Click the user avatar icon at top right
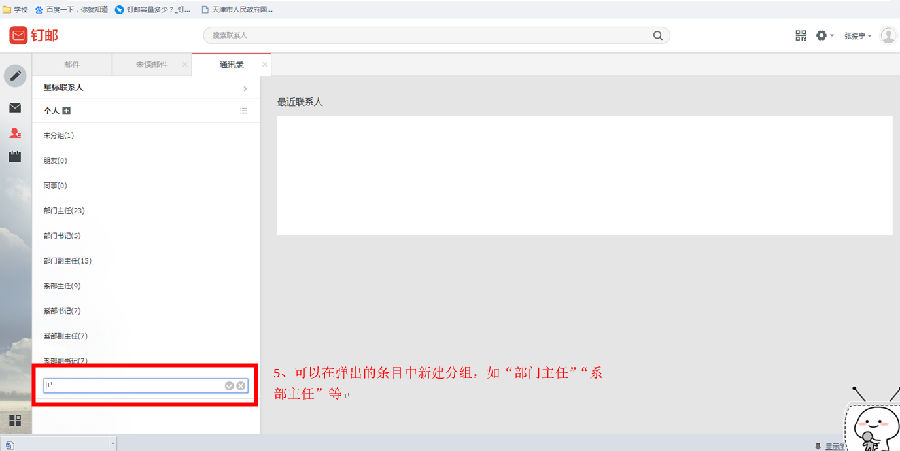 [887, 35]
